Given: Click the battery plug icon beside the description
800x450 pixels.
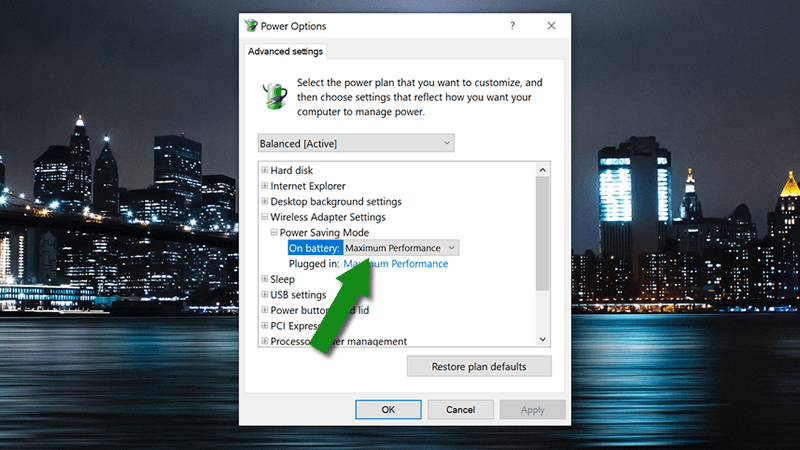Looking at the screenshot, I should click(275, 96).
